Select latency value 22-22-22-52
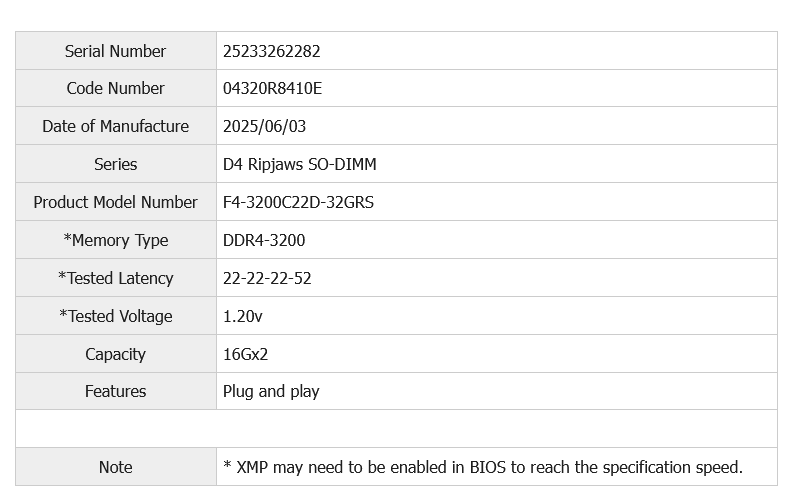 267,279
